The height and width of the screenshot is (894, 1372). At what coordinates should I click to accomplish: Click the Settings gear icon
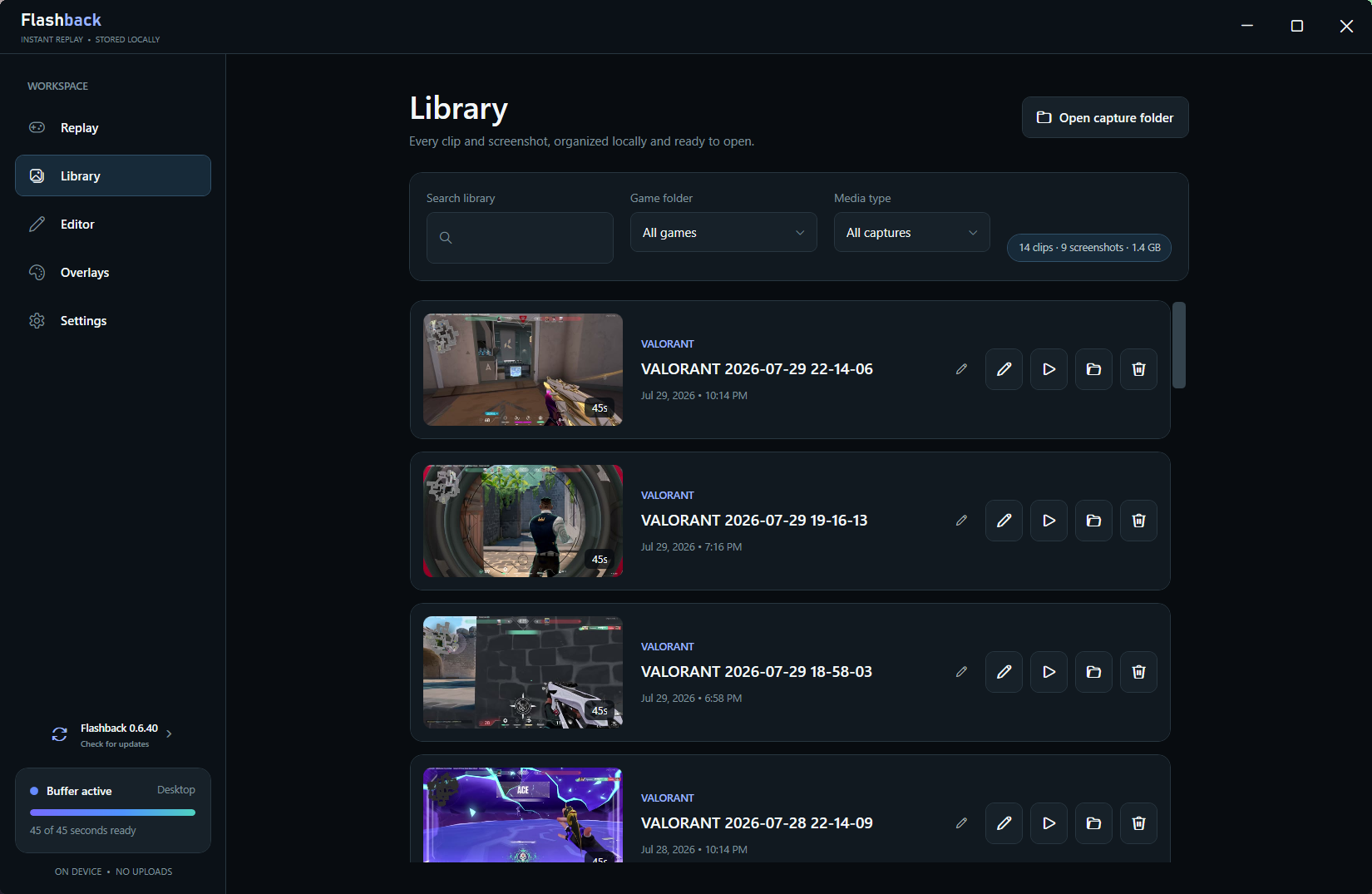pos(37,321)
